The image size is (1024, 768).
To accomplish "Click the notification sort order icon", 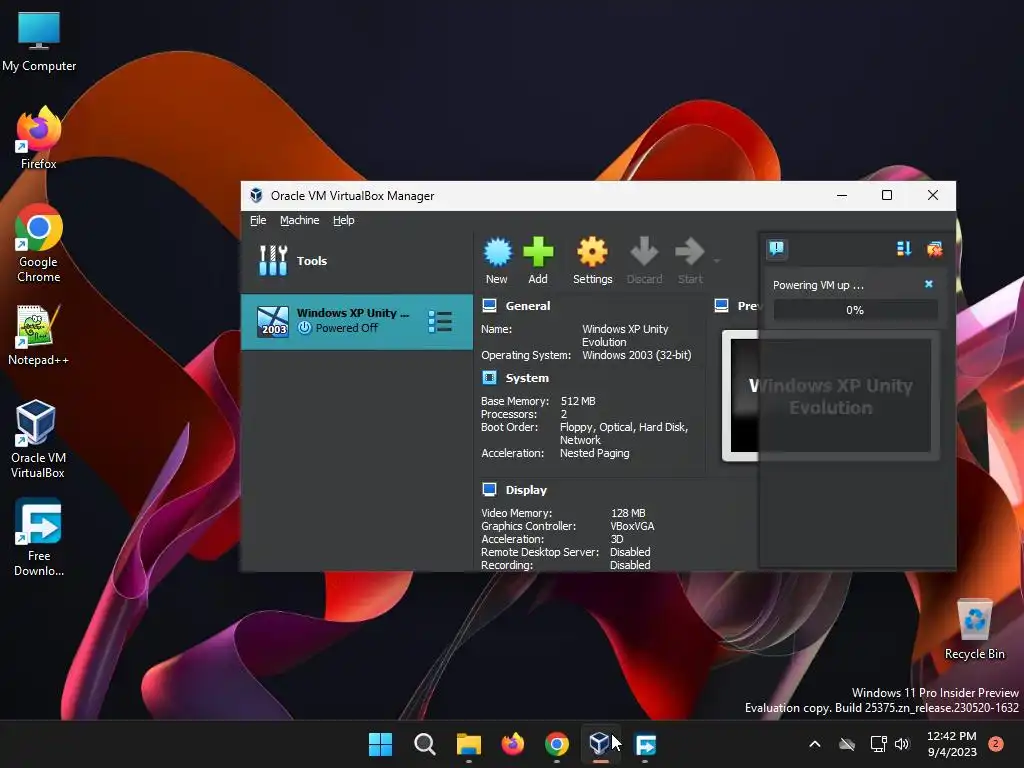I will [x=904, y=249].
